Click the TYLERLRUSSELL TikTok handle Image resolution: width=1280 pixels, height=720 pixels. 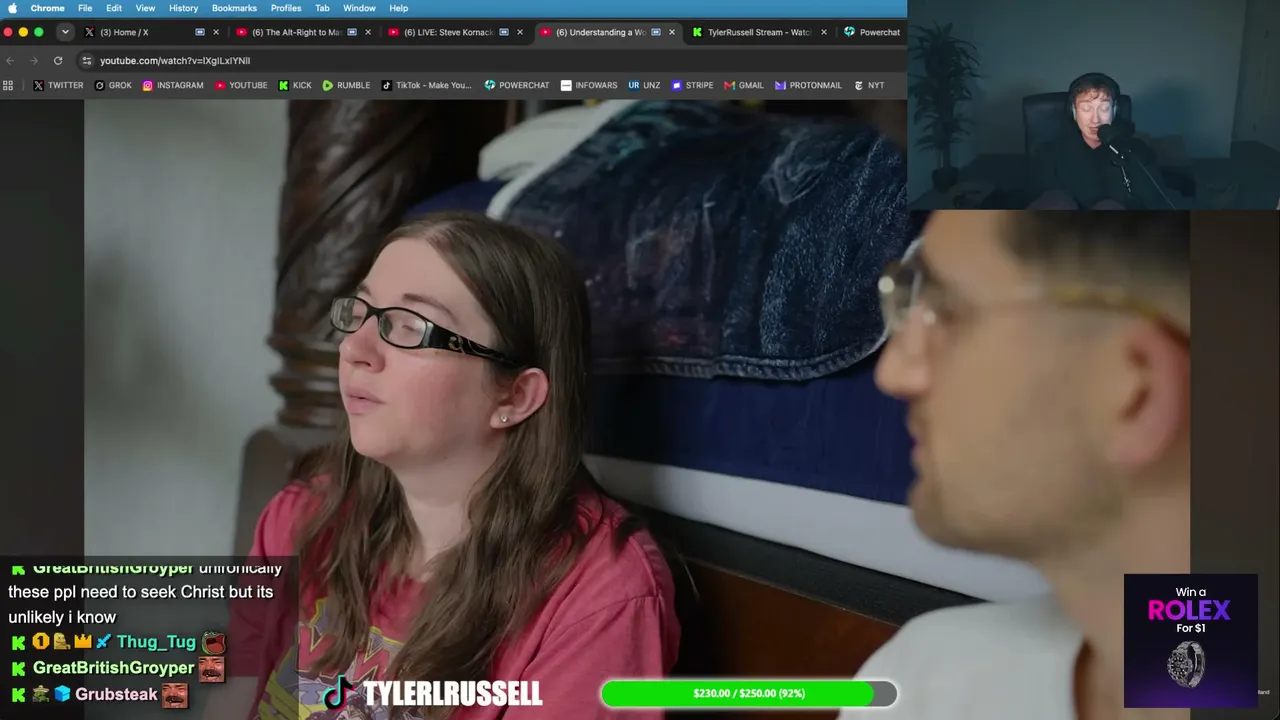tap(452, 693)
